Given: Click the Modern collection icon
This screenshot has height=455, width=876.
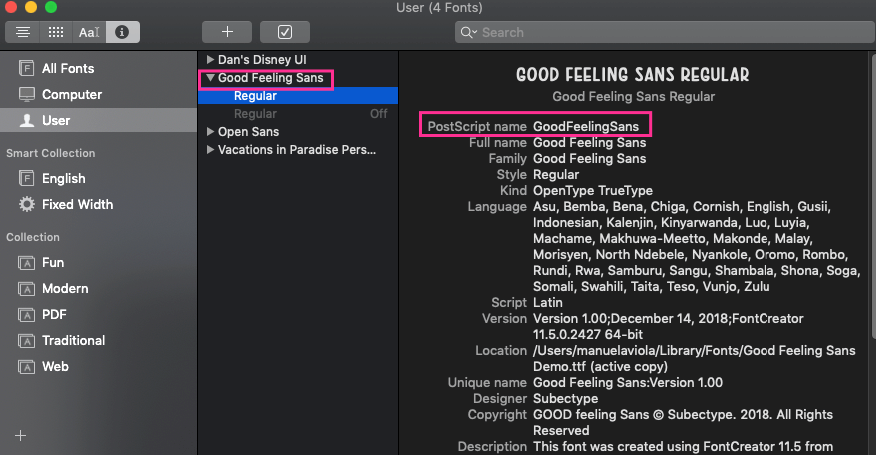Looking at the screenshot, I should pyautogui.click(x=26, y=288).
